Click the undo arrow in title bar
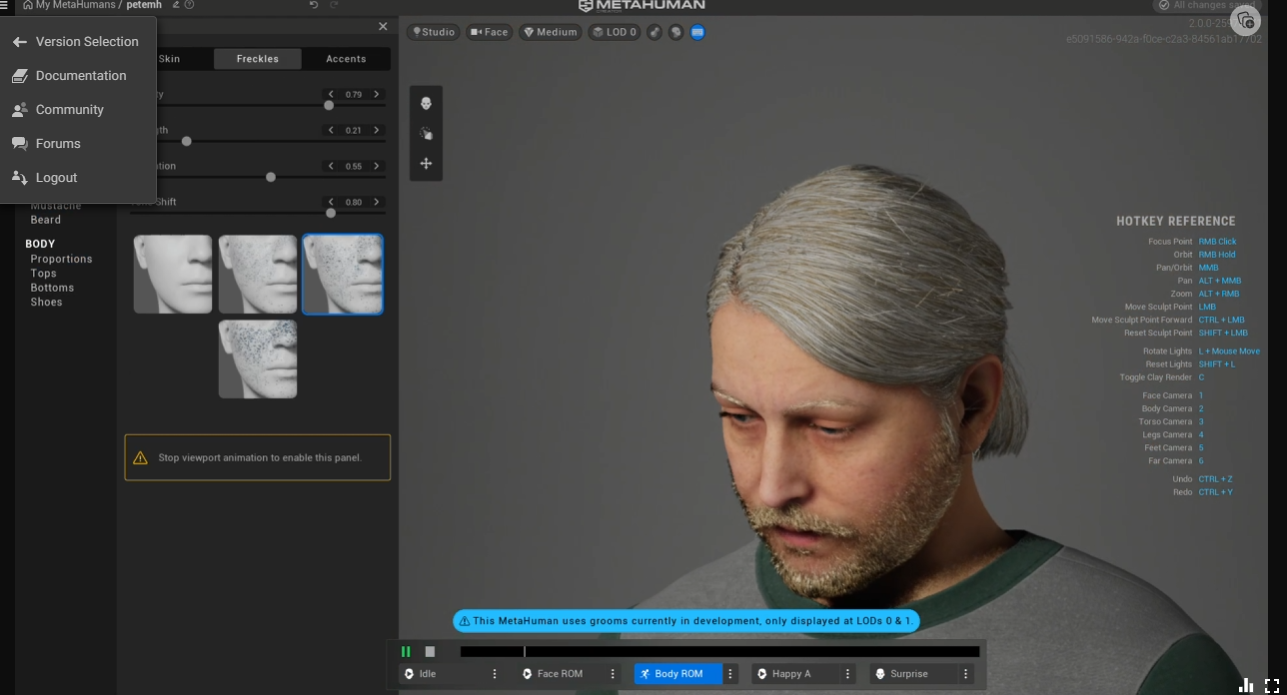 click(x=314, y=5)
